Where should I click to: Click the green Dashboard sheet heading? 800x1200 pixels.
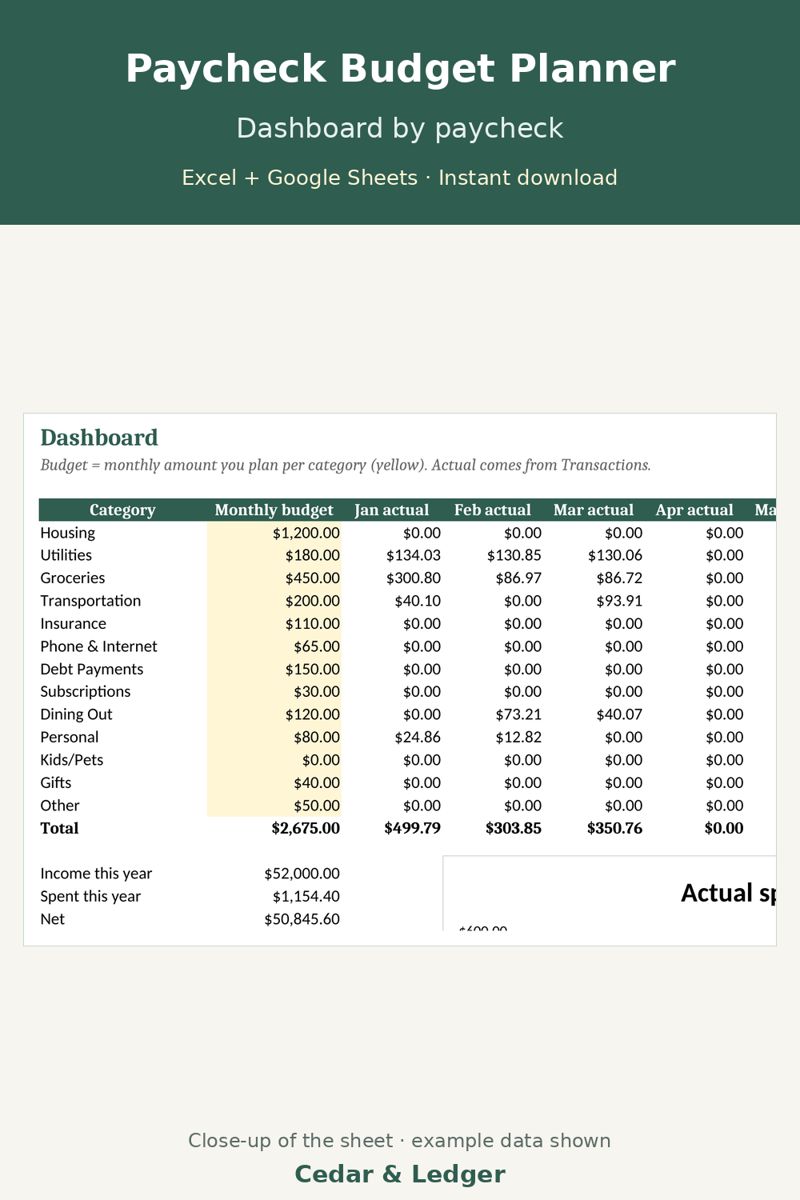99,438
